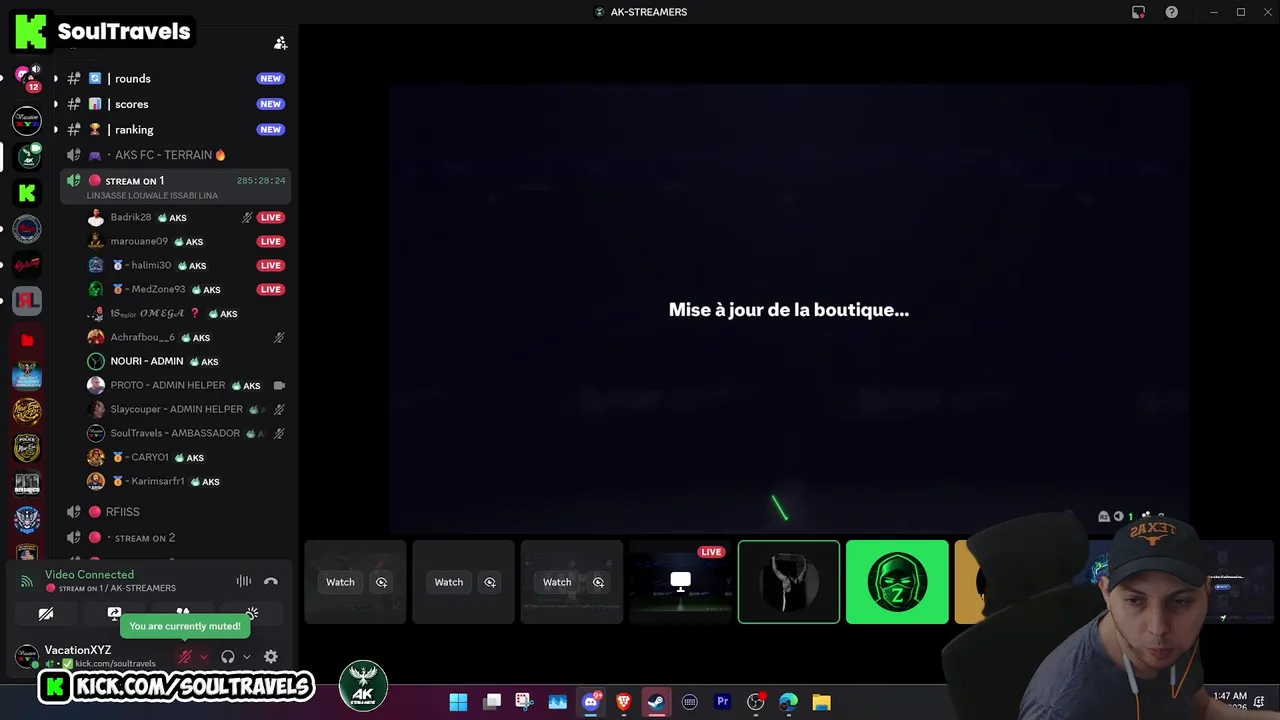Open user settings gear
Image resolution: width=1280 pixels, height=720 pixels.
coord(271,657)
